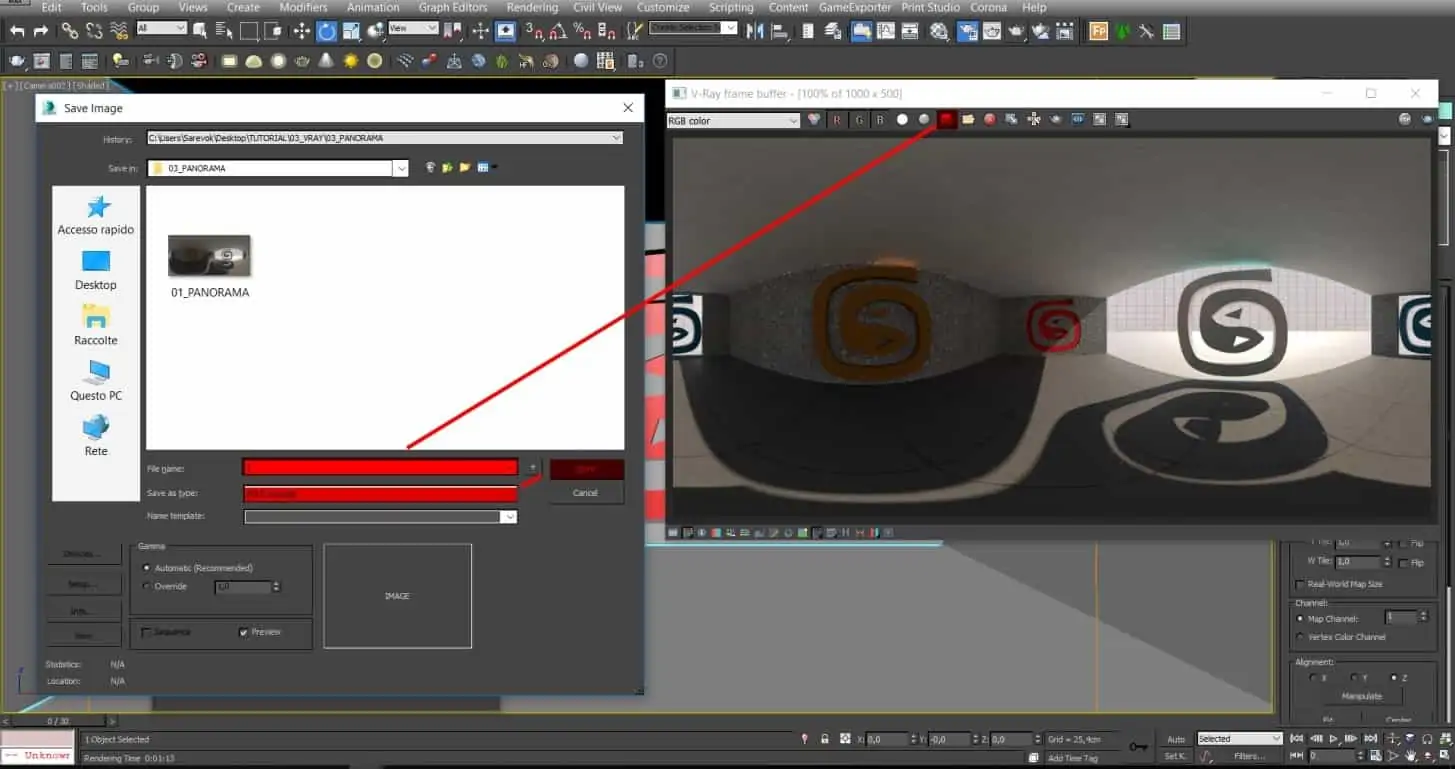The image size is (1455, 769).
Task: Click the cone primitive icon
Action: click(x=326, y=61)
